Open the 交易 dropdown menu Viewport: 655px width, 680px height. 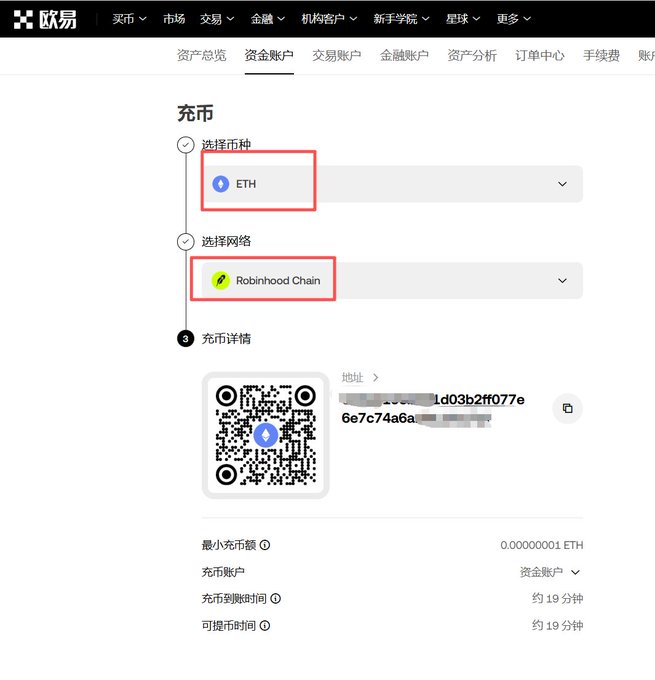coord(217,19)
